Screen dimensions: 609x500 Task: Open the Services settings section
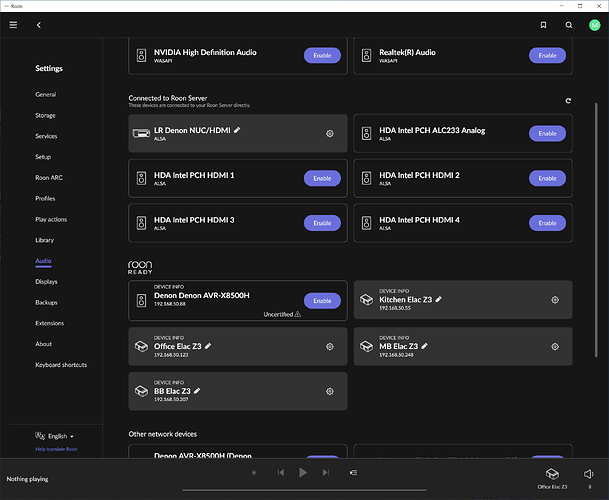46,136
